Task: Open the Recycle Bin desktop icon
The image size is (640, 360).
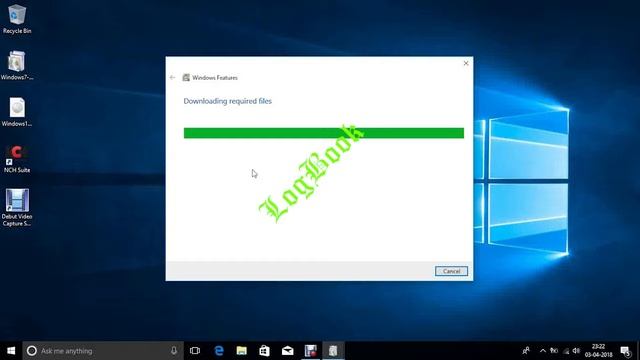Action: pyautogui.click(x=17, y=18)
